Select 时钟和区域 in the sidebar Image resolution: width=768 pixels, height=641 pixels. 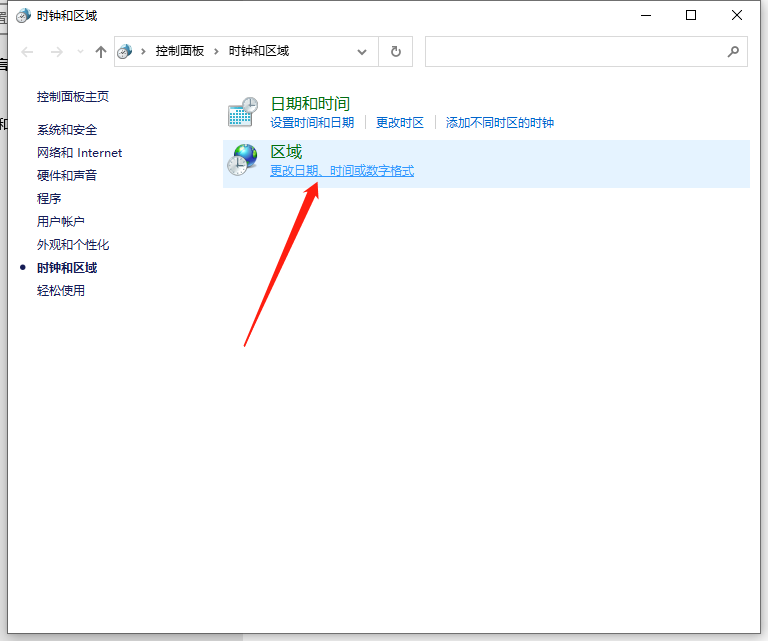click(x=67, y=268)
